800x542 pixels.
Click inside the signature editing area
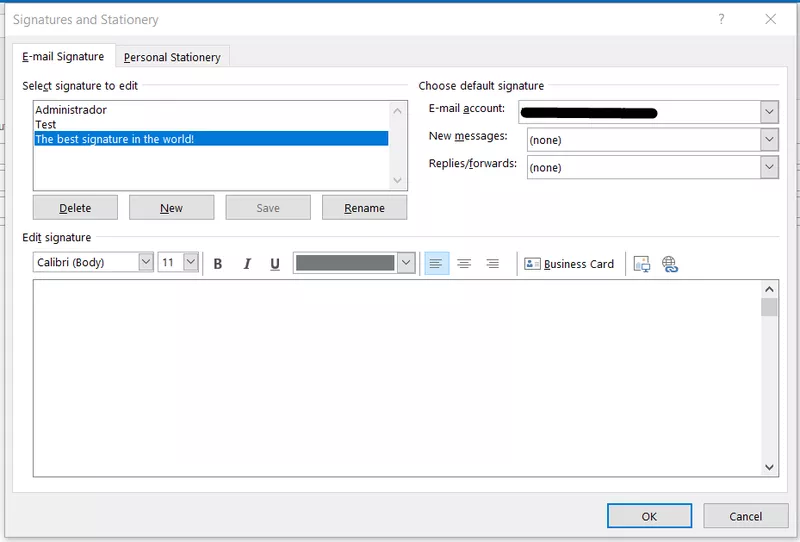click(397, 378)
